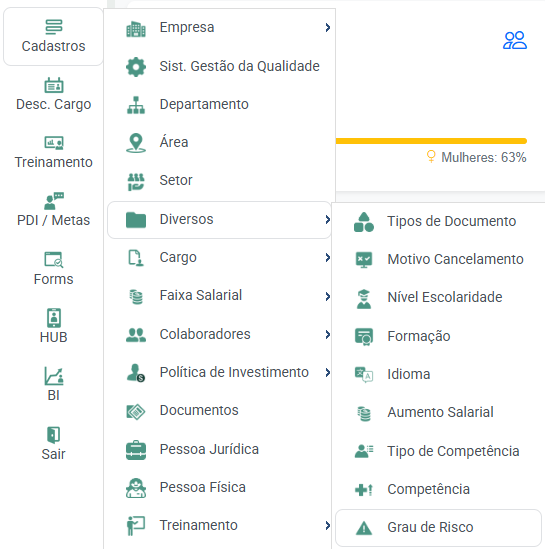
Task: Click the Sair door icon
Action: [54, 435]
